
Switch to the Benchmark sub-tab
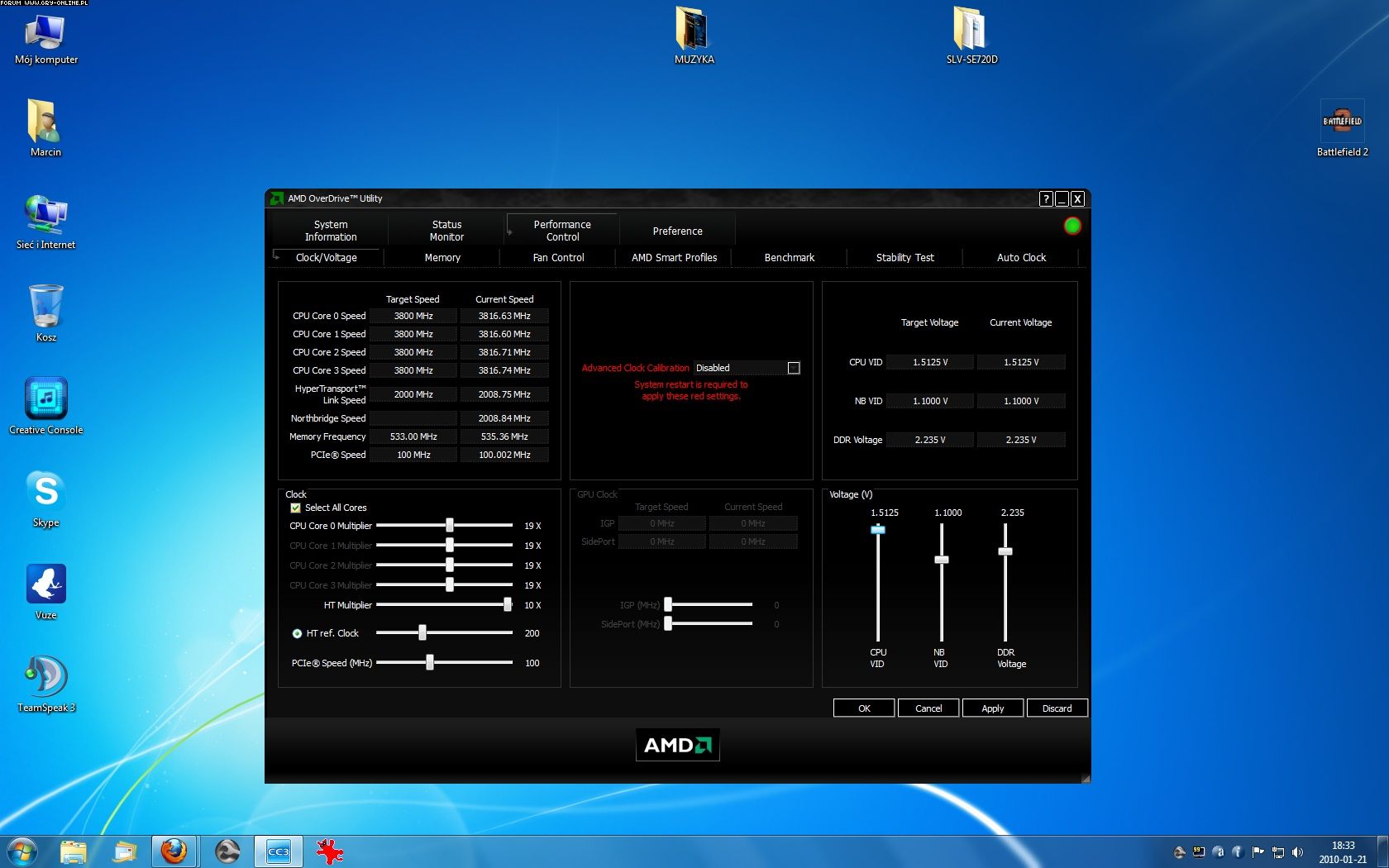(x=790, y=258)
